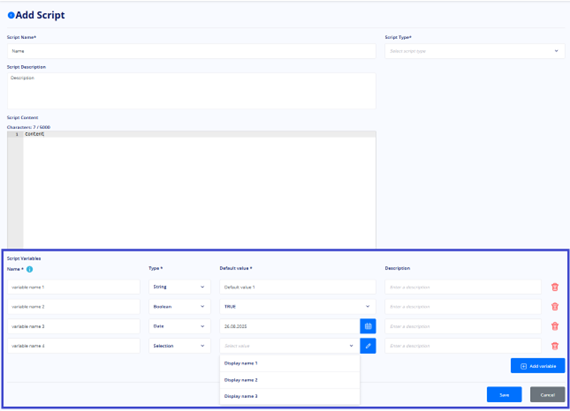Open the TRUE default value dropdown

pyautogui.click(x=298, y=307)
